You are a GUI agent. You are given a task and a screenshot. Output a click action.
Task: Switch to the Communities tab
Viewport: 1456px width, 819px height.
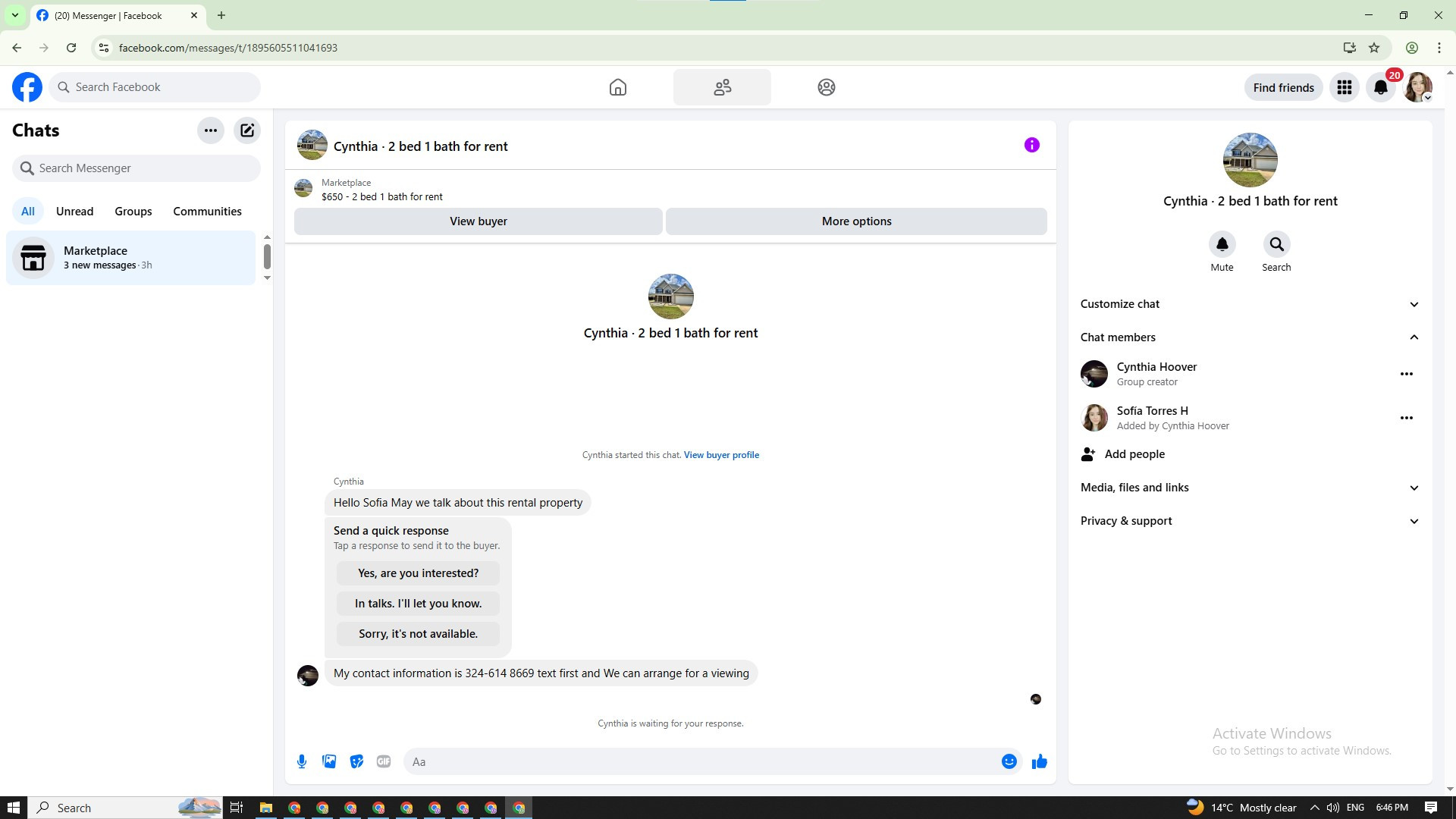click(x=207, y=212)
